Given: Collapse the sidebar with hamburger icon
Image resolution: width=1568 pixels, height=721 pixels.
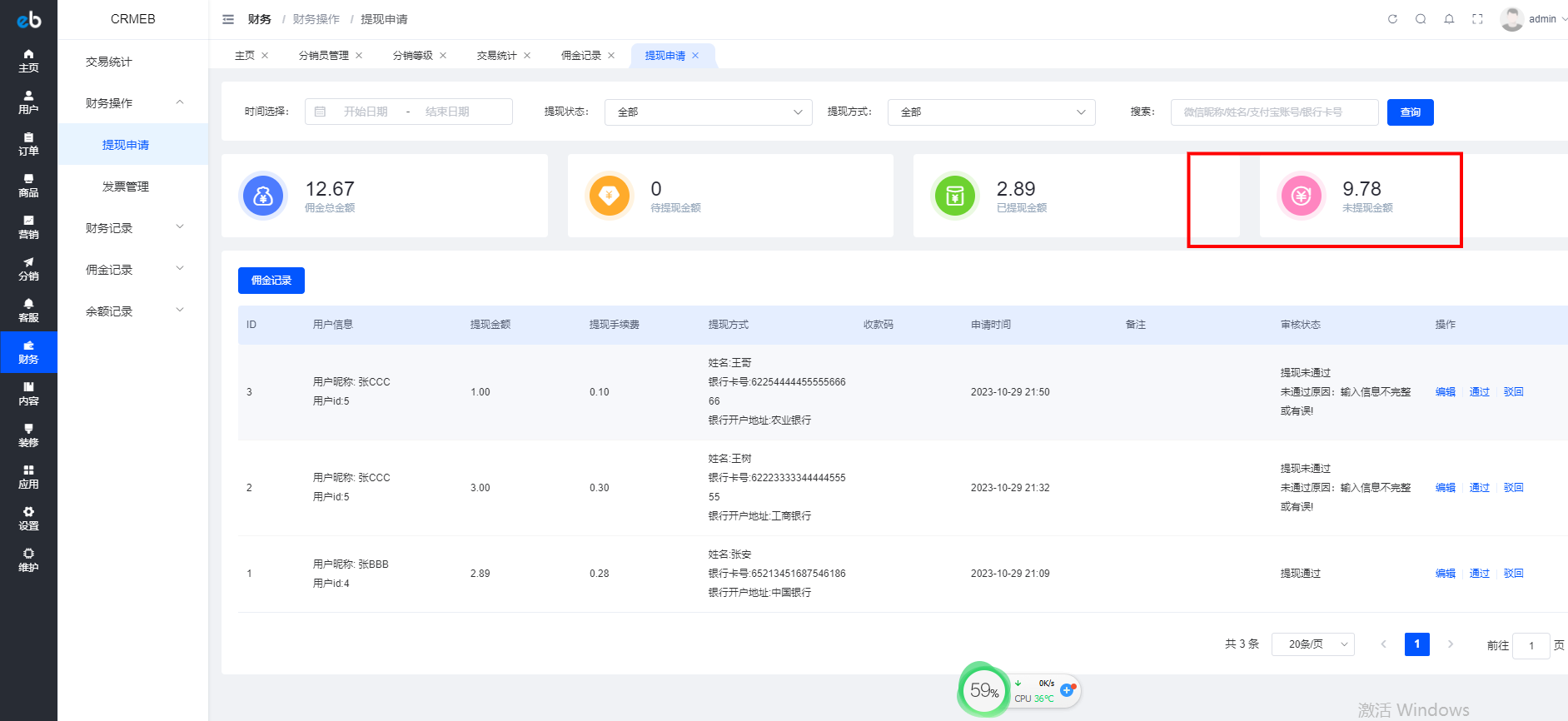Looking at the screenshot, I should click(228, 19).
